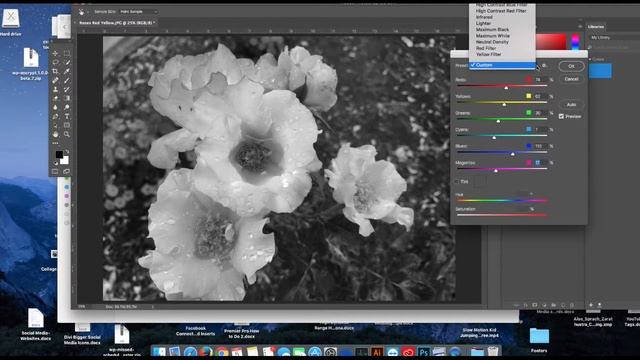This screenshot has width=640, height=360.
Task: Open preset options gear in Black & White dialog
Action: pyautogui.click(x=544, y=65)
